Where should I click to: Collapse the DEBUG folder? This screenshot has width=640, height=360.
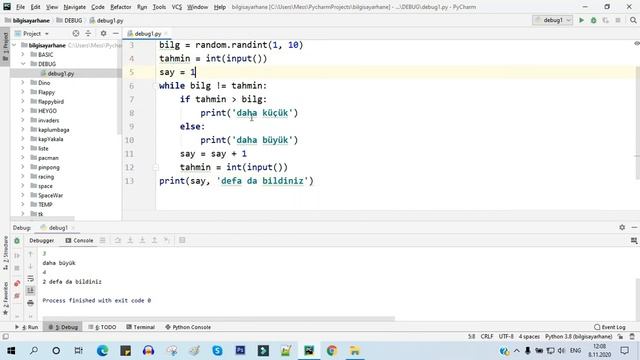click(x=23, y=64)
